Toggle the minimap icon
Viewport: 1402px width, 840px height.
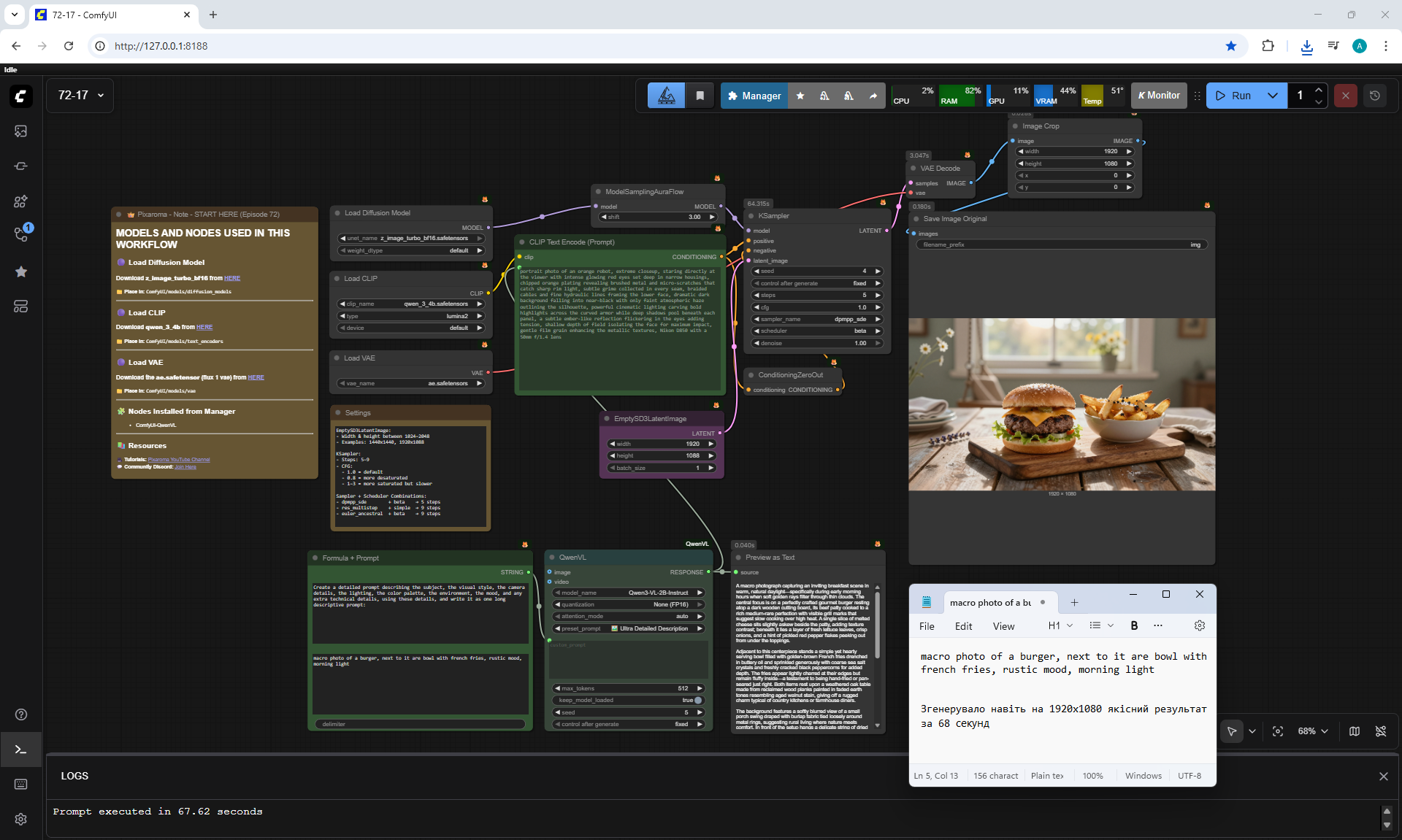1355,731
